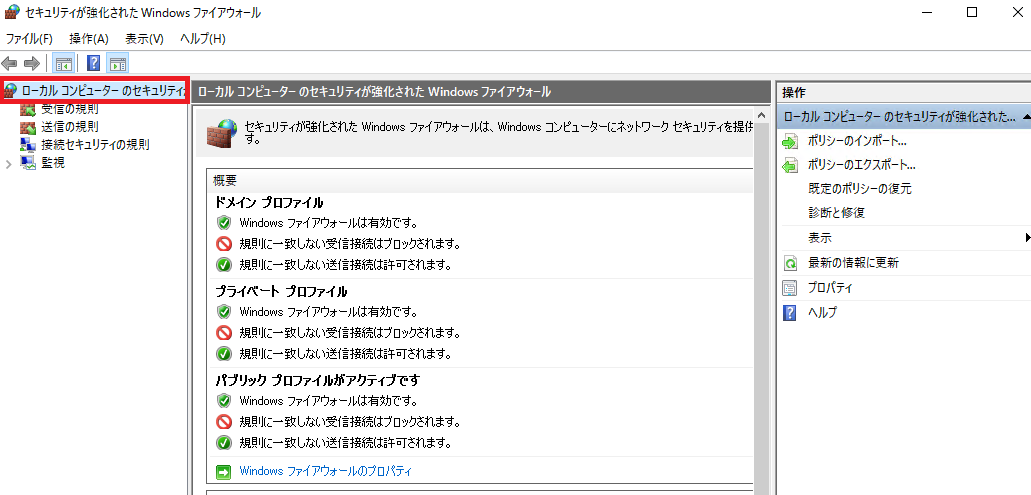Open the ヘルプ(H) menu
The height and width of the screenshot is (495, 1031).
[x=203, y=39]
